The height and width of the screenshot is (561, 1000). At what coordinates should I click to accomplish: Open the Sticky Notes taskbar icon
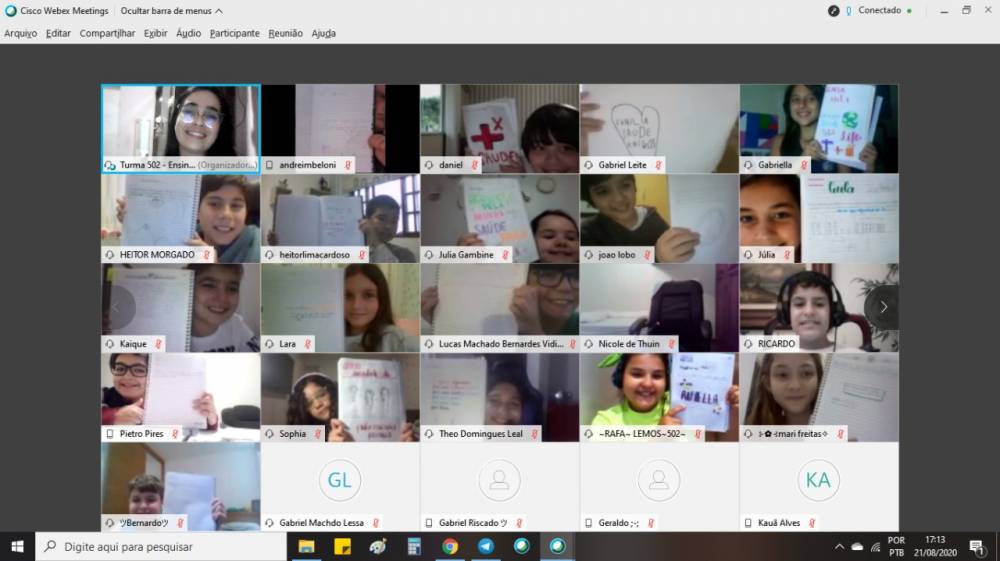pyautogui.click(x=342, y=546)
